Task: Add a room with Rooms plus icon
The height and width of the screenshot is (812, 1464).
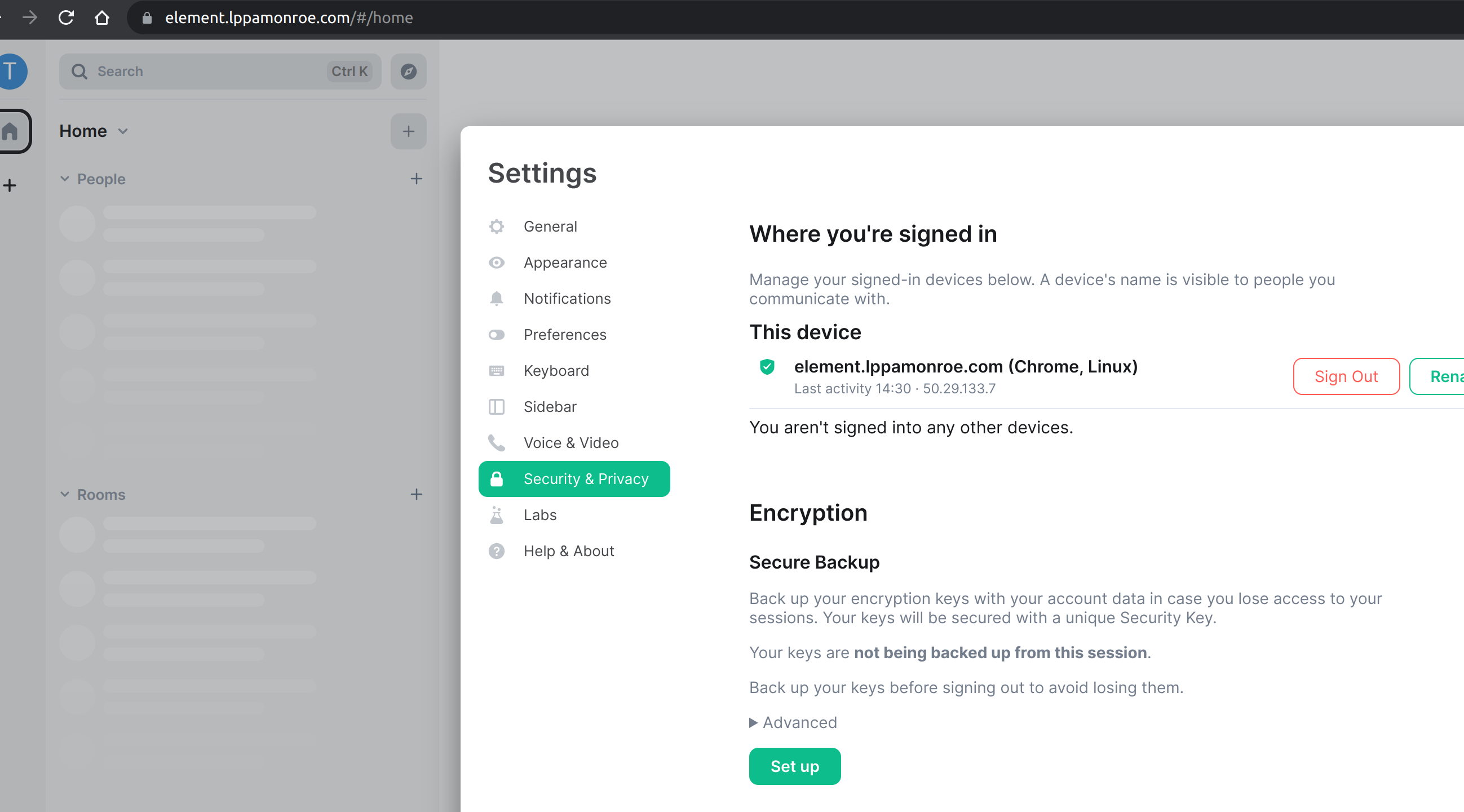Action: tap(416, 494)
